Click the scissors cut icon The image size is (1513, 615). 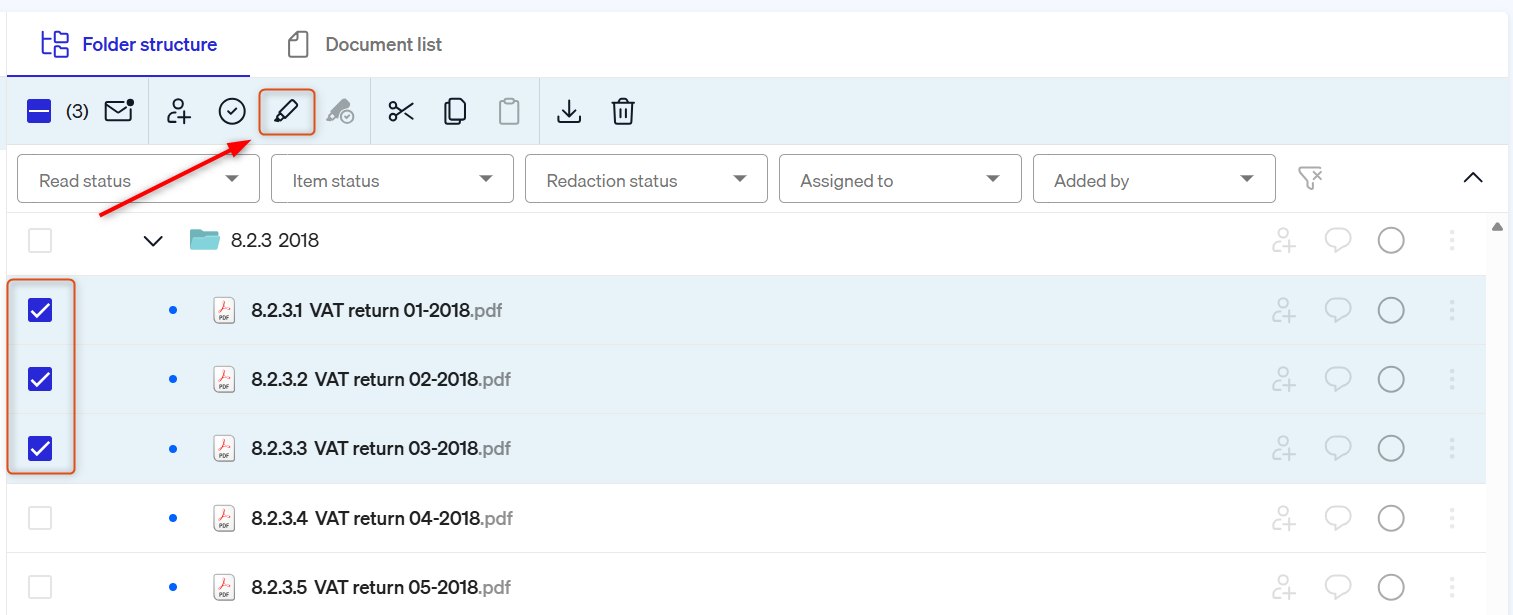[x=401, y=111]
